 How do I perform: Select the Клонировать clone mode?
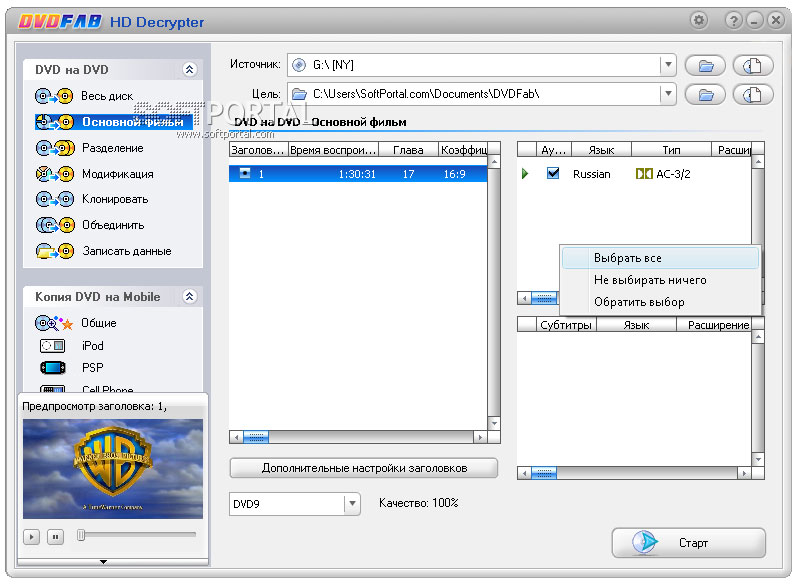[x=92, y=199]
